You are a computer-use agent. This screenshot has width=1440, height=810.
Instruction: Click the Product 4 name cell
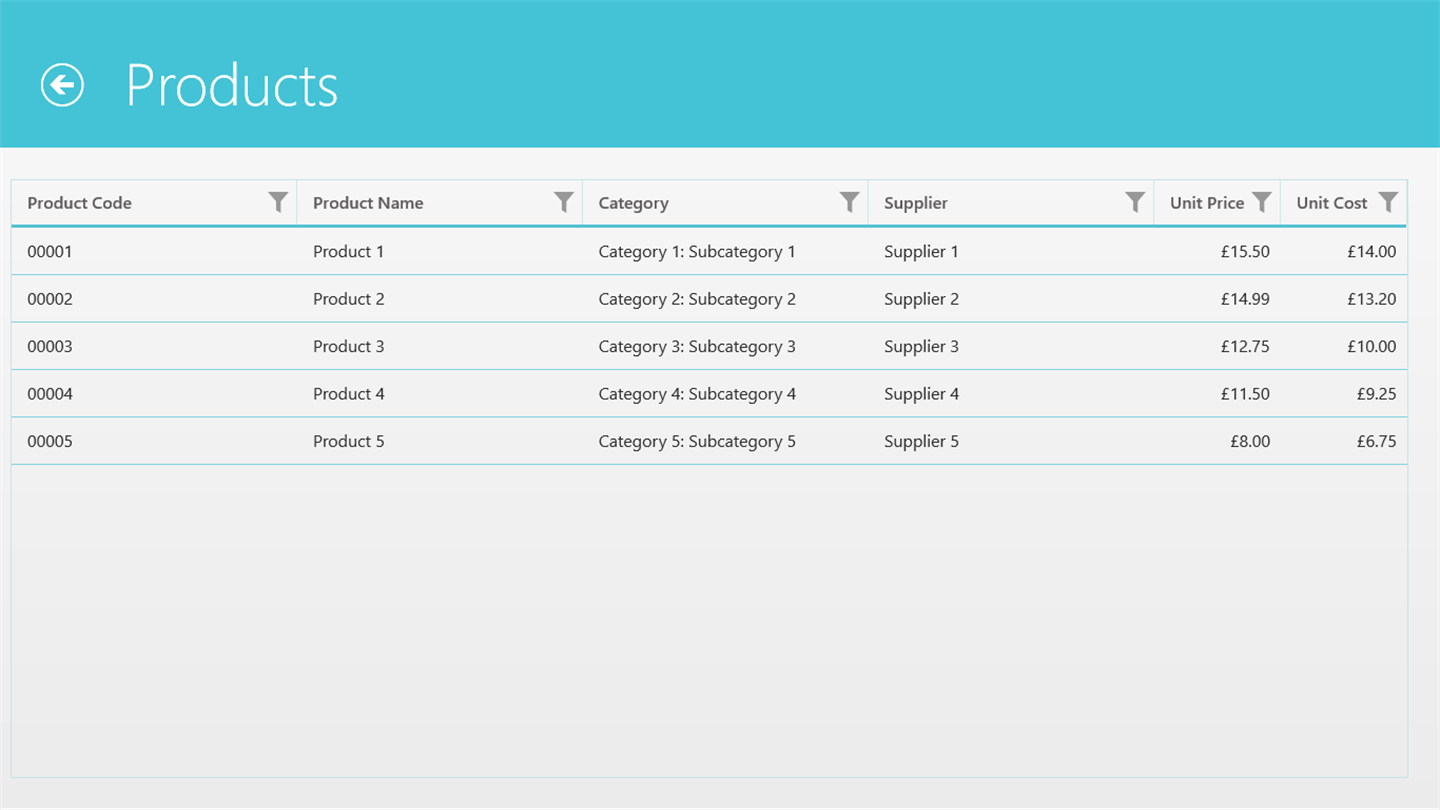coord(440,394)
